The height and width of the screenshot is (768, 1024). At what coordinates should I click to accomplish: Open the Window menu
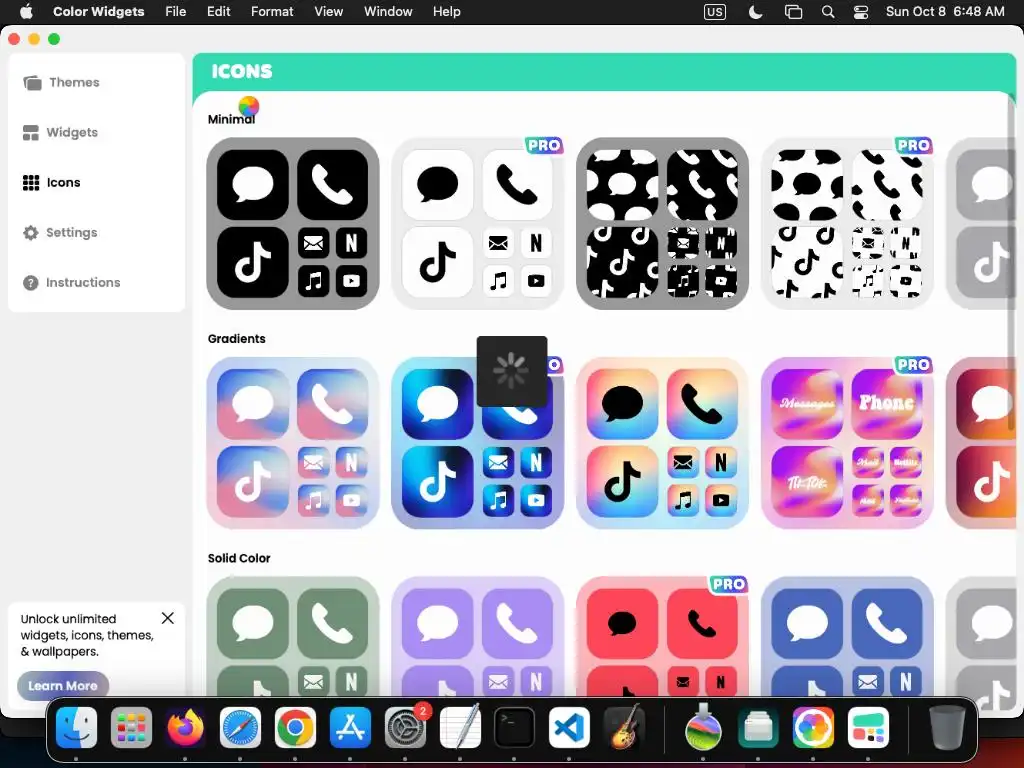pyautogui.click(x=388, y=12)
